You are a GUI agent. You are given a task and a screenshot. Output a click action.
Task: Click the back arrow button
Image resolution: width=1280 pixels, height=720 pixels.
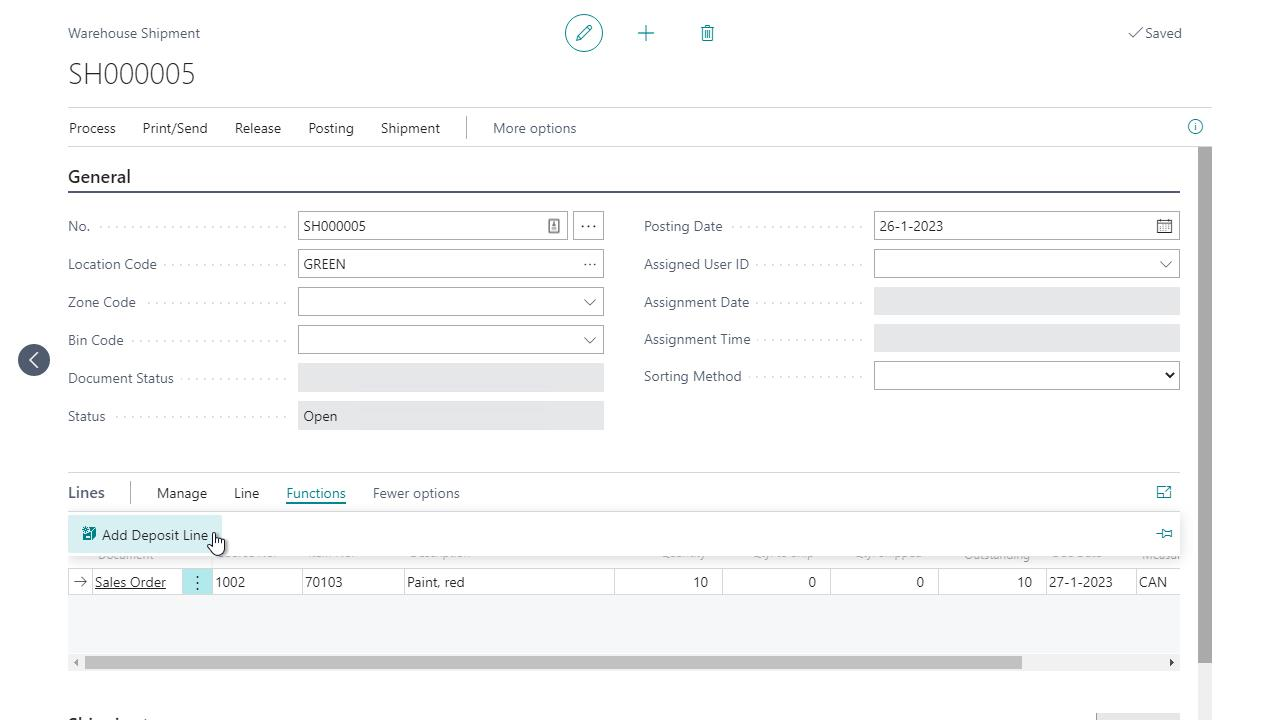pyautogui.click(x=34, y=360)
